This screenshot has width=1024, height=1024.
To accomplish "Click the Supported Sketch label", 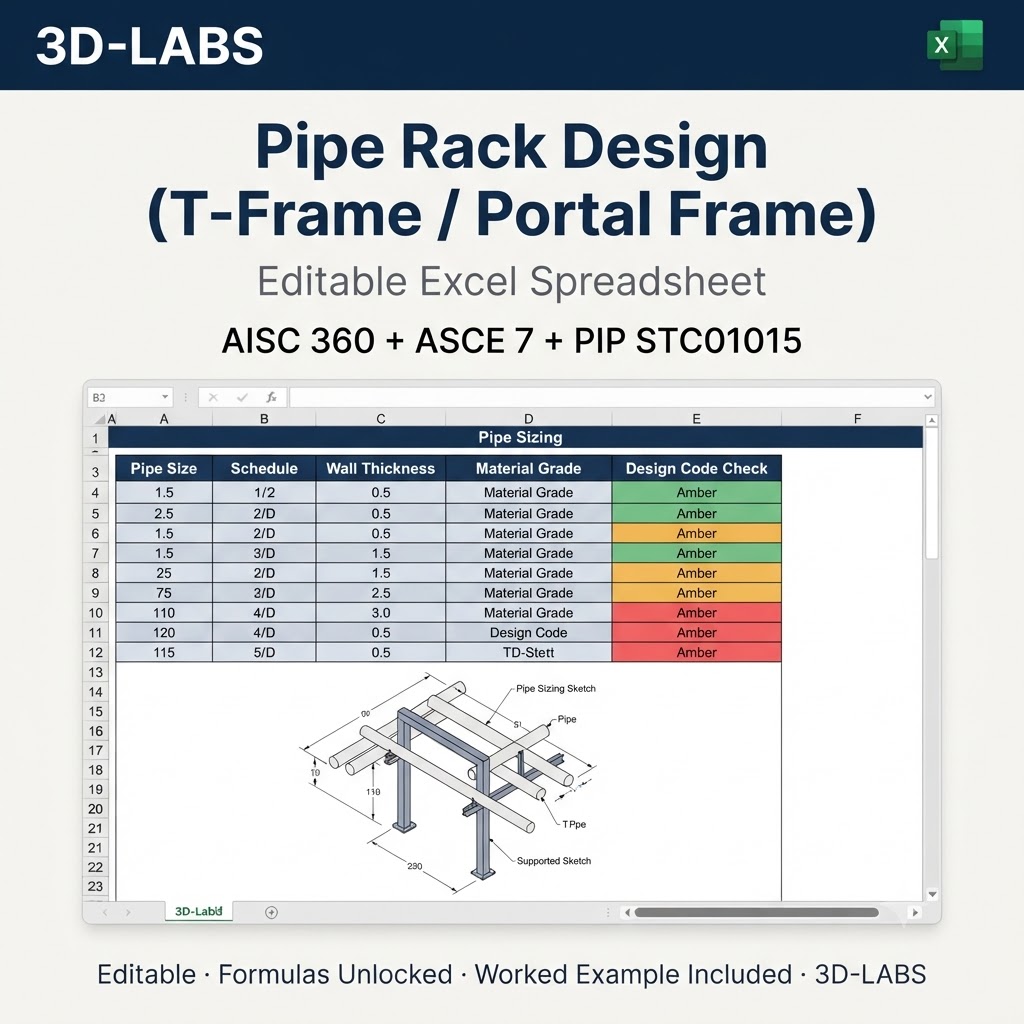I will coord(554,861).
